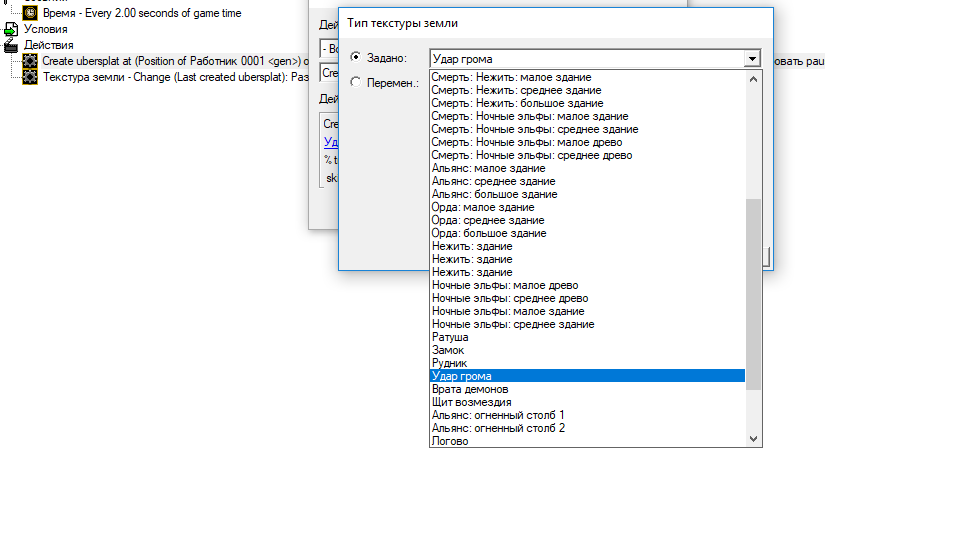The width and height of the screenshot is (960, 540).
Task: Select Время - Every 2.00 seconds event
Action: pyautogui.click(x=142, y=13)
